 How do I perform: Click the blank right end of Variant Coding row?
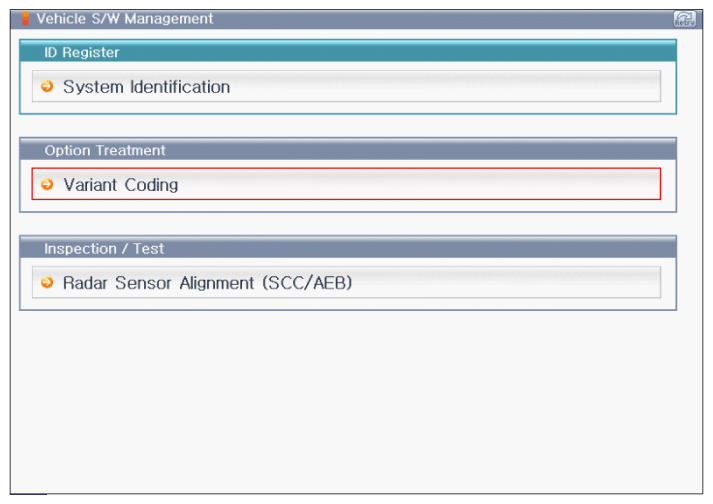pyautogui.click(x=560, y=185)
